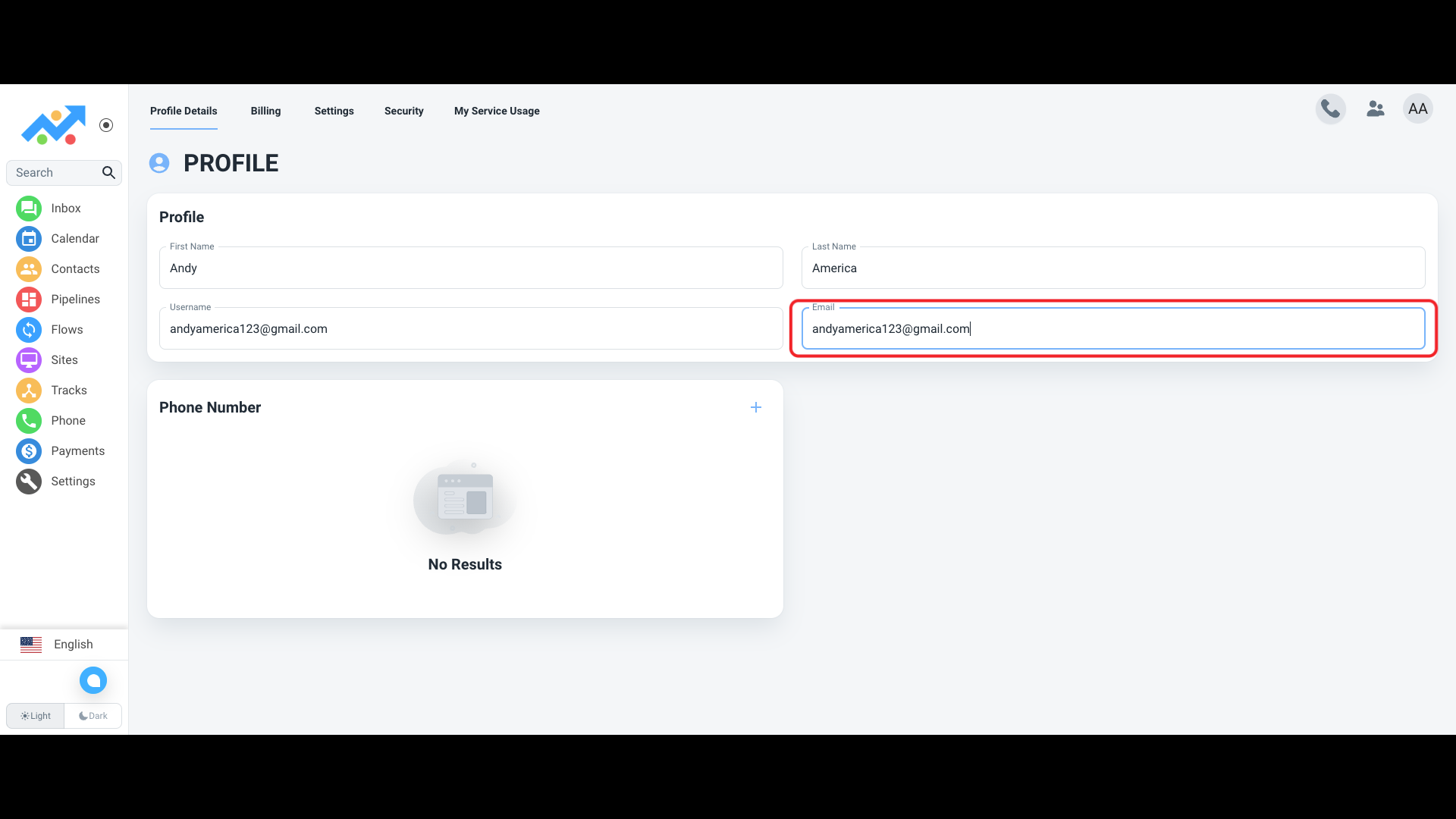Open My Service Usage tab
This screenshot has height=819, width=1456.
coord(497,111)
